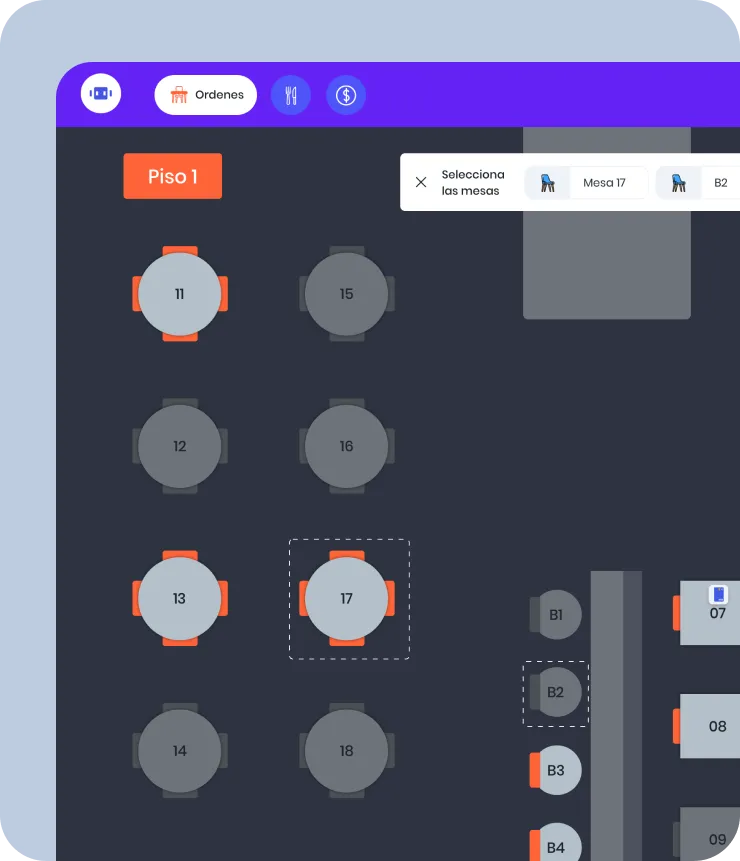Select the Piso 1 floor button
Image resolution: width=740 pixels, height=861 pixels.
pos(172,176)
